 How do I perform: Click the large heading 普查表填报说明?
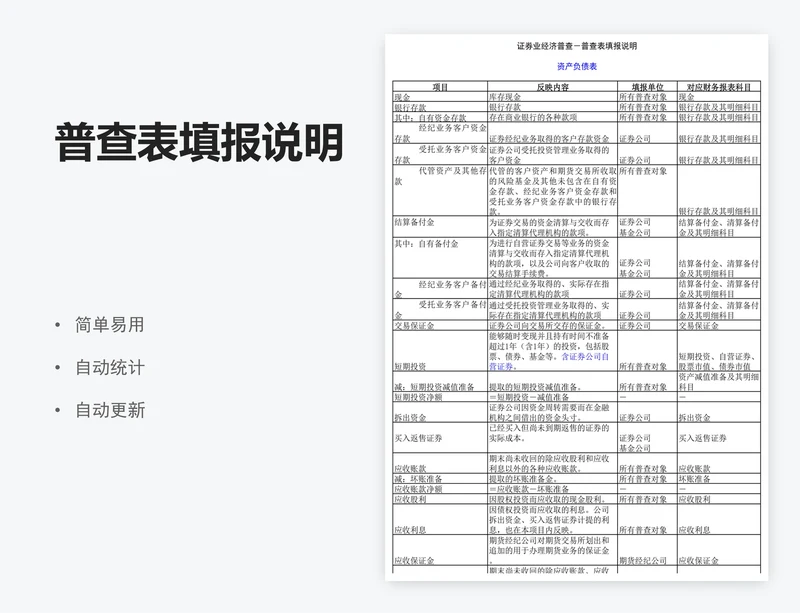199,142
